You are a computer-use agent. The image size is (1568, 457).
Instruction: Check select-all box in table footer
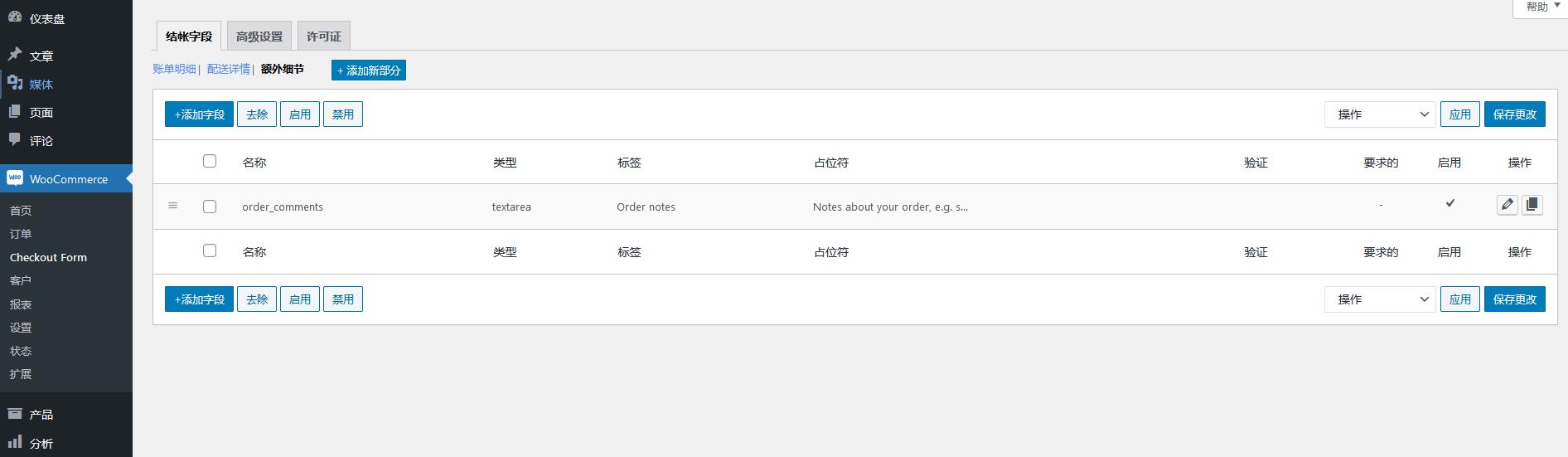210,250
